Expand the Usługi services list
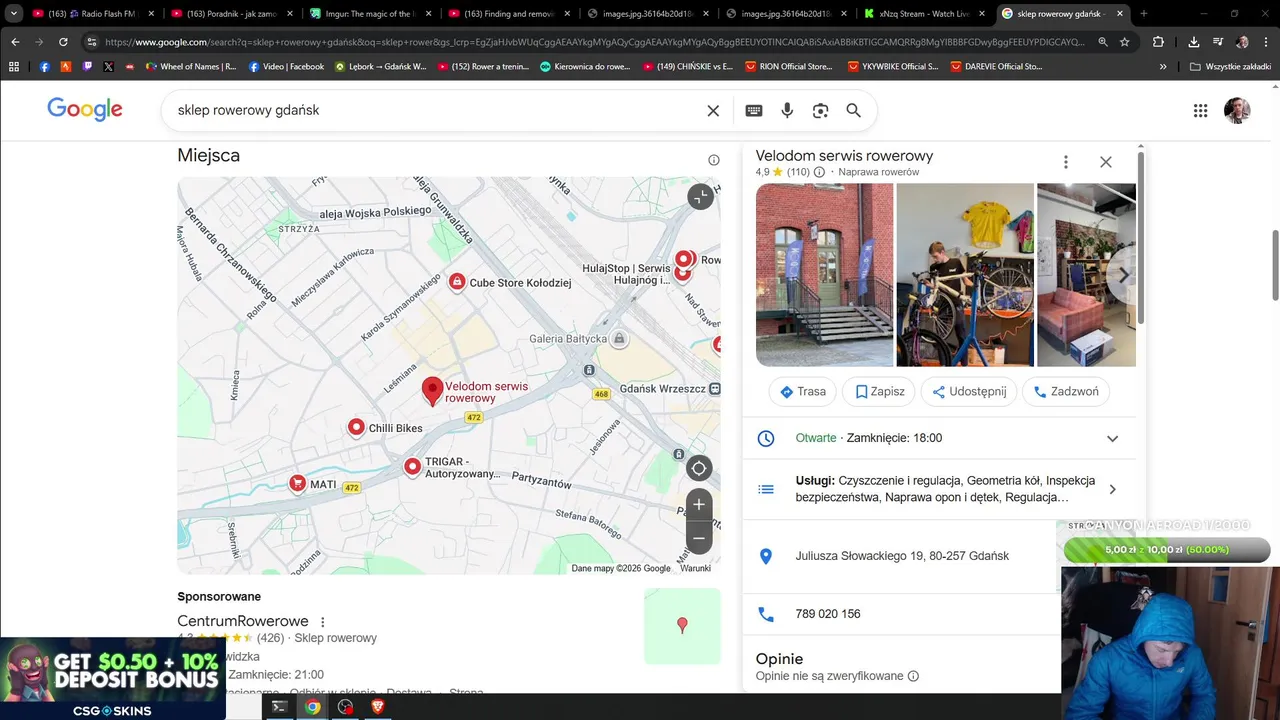1280x720 pixels. (x=1112, y=489)
